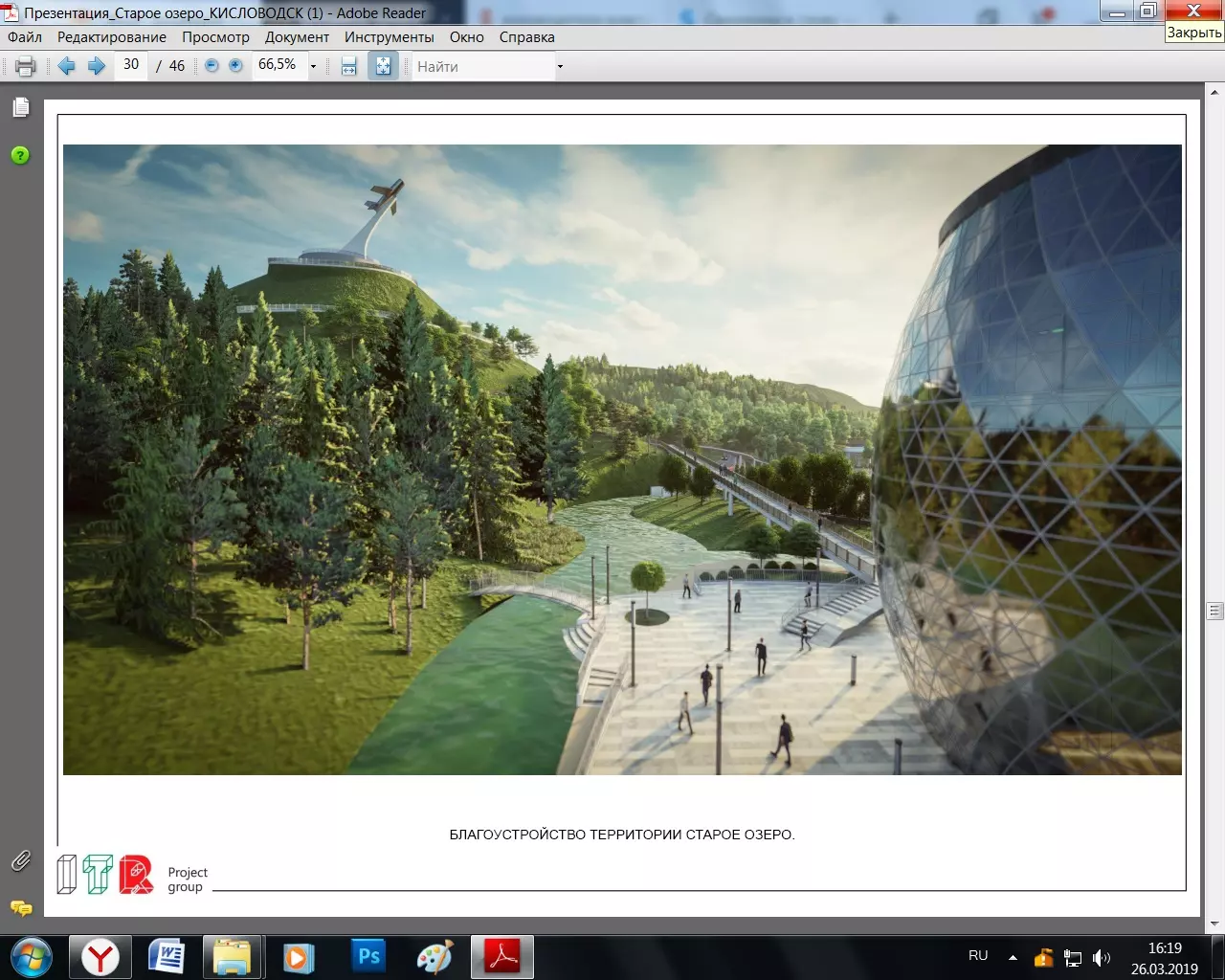Image resolution: width=1225 pixels, height=980 pixels.
Task: Open the Attachments paperclip panel
Action: (20, 860)
